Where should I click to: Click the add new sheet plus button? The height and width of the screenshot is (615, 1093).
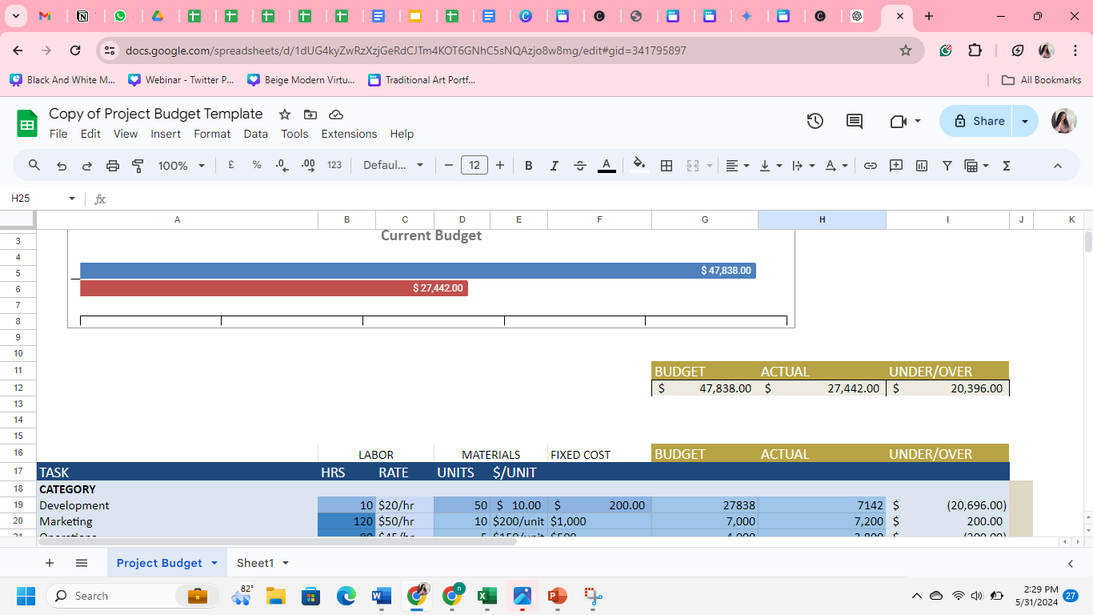[49, 563]
